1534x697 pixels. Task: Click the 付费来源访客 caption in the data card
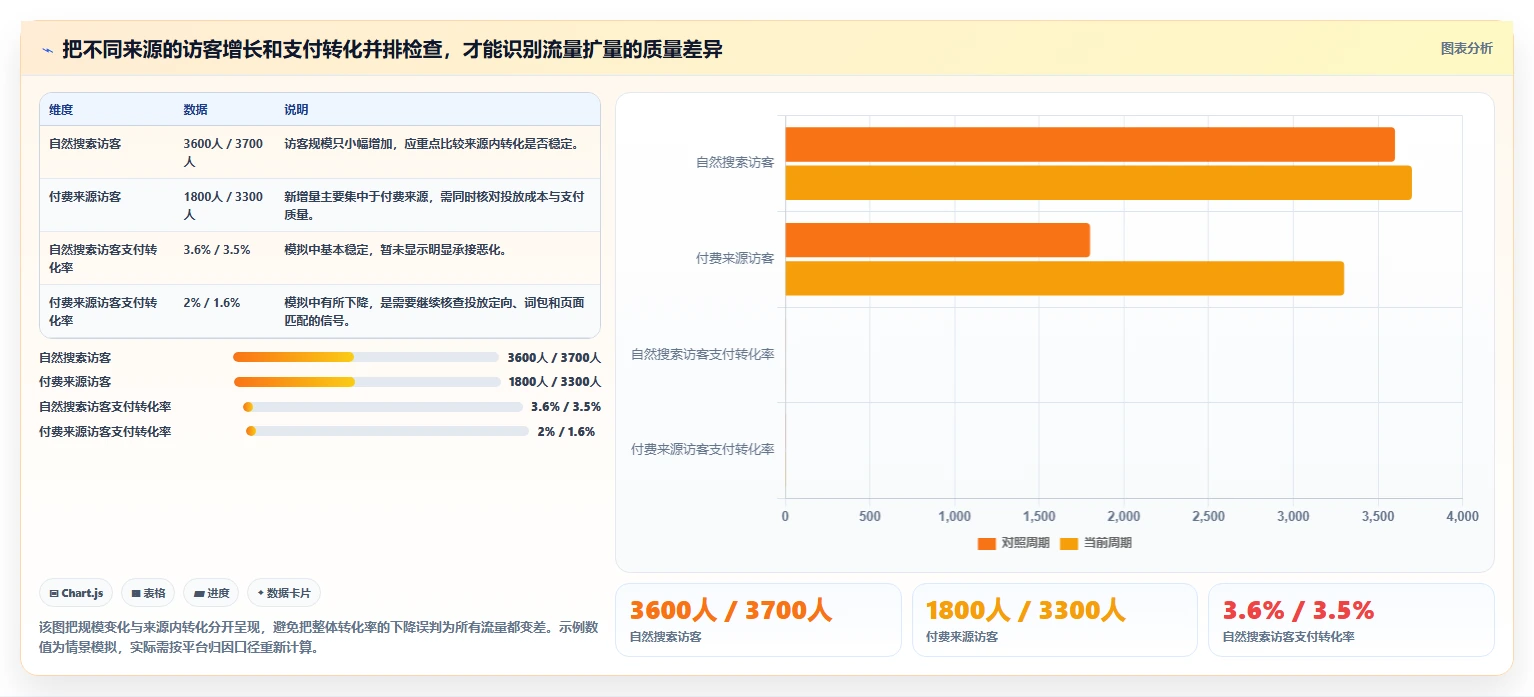pos(962,636)
